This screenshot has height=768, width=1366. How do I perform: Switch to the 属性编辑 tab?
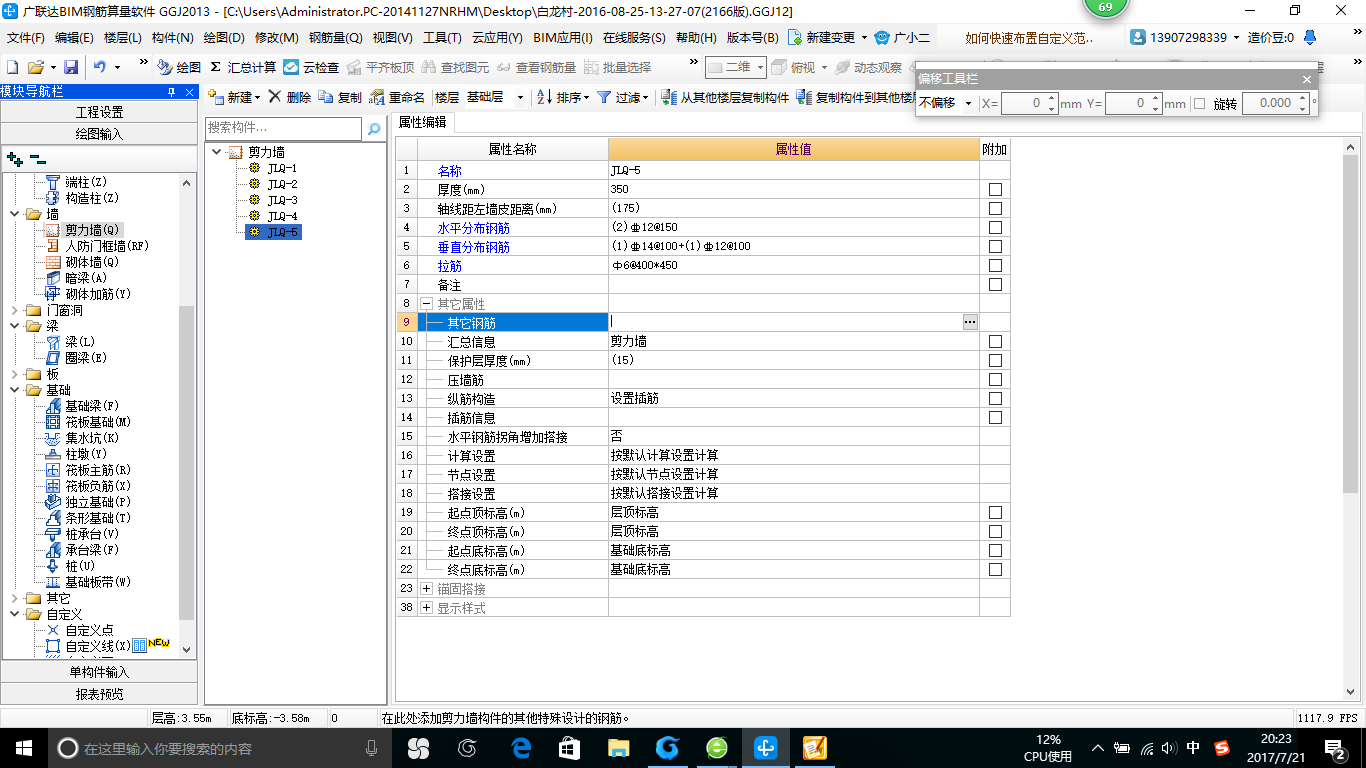(423, 122)
